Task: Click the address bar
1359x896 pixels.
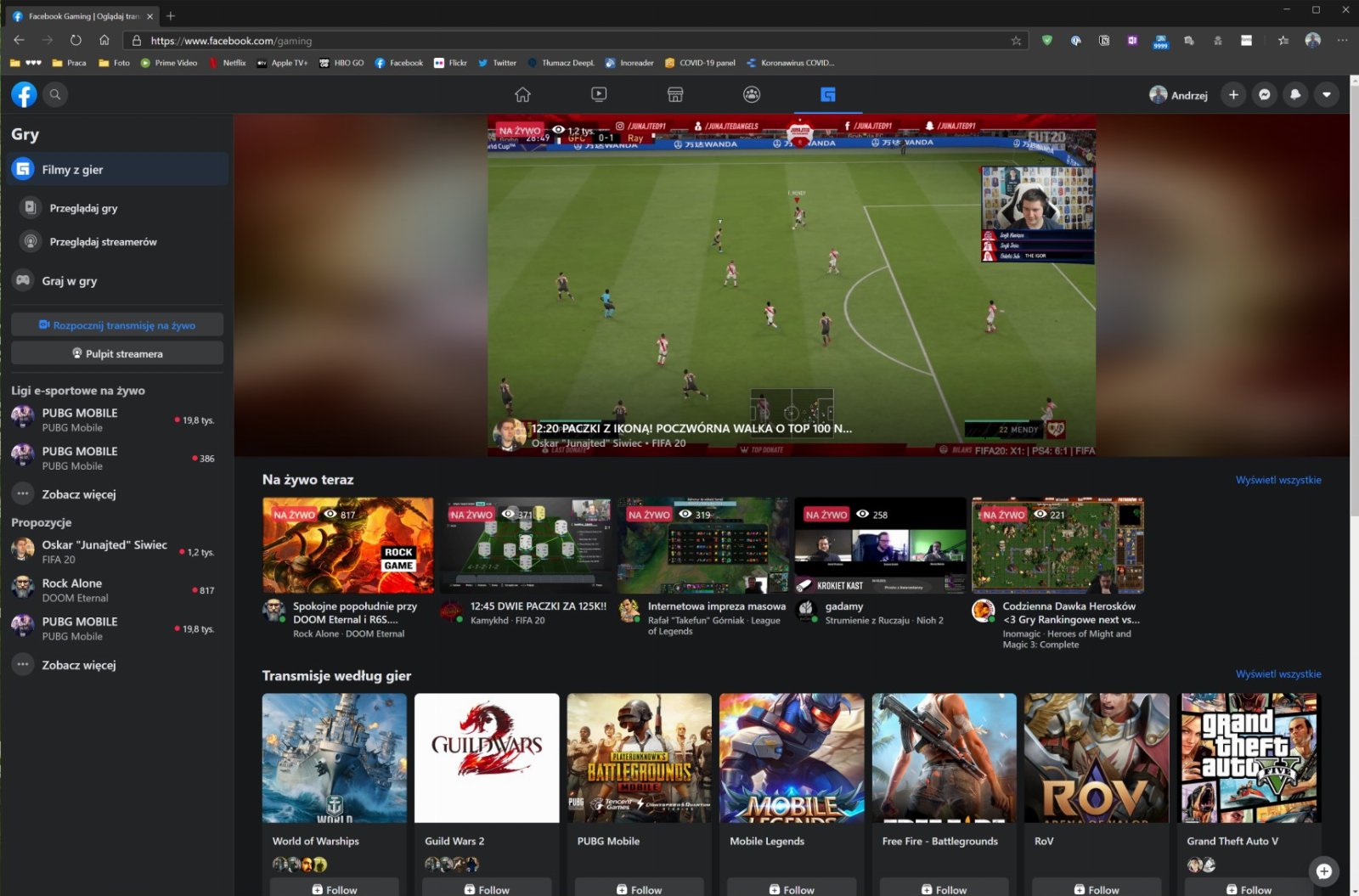Action: point(576,40)
